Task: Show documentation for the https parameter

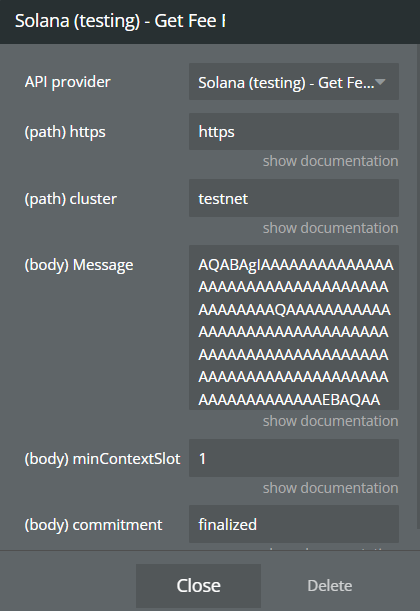Action: 330,161
